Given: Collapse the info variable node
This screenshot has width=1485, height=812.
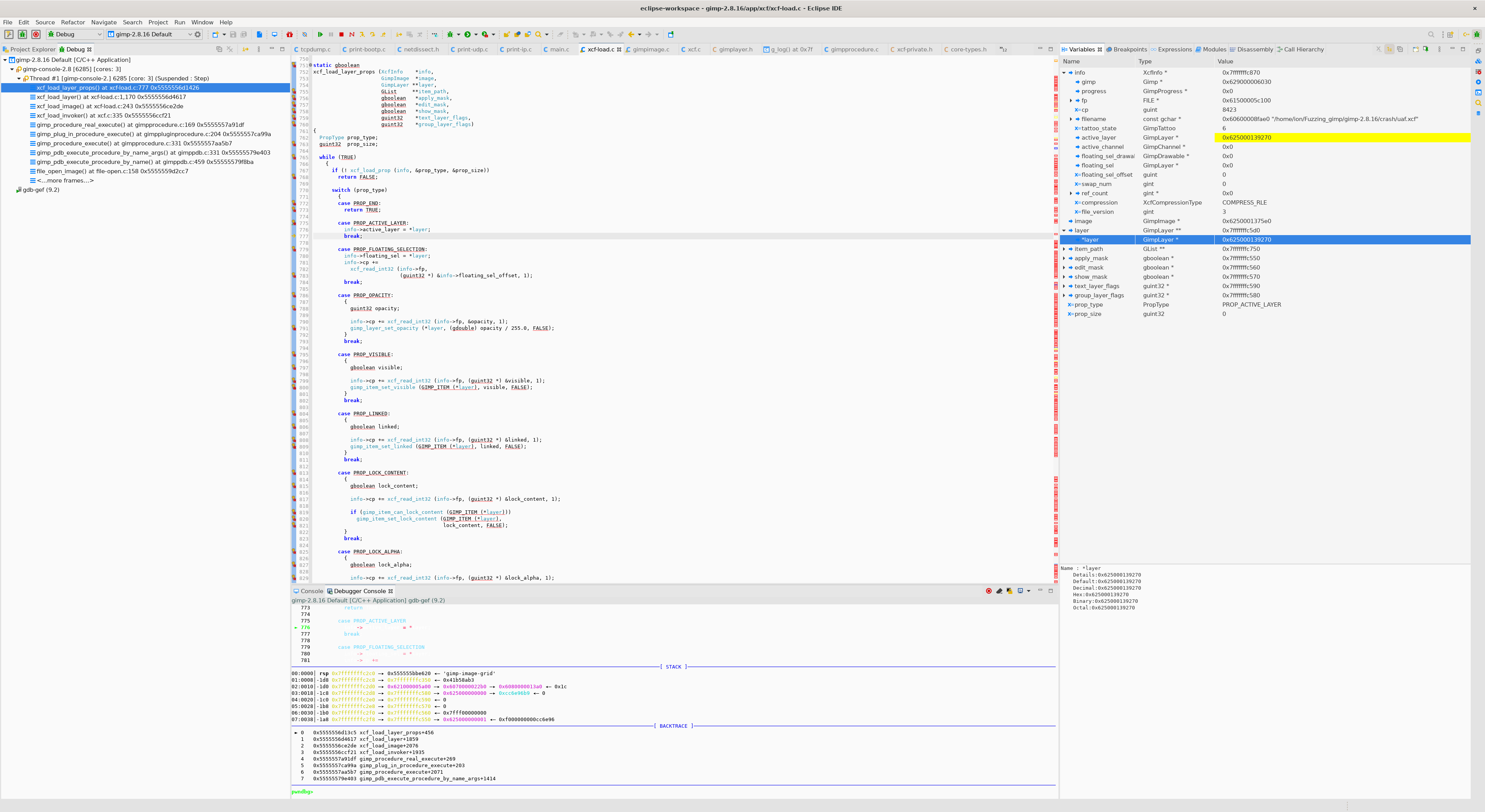Looking at the screenshot, I should click(x=1064, y=73).
